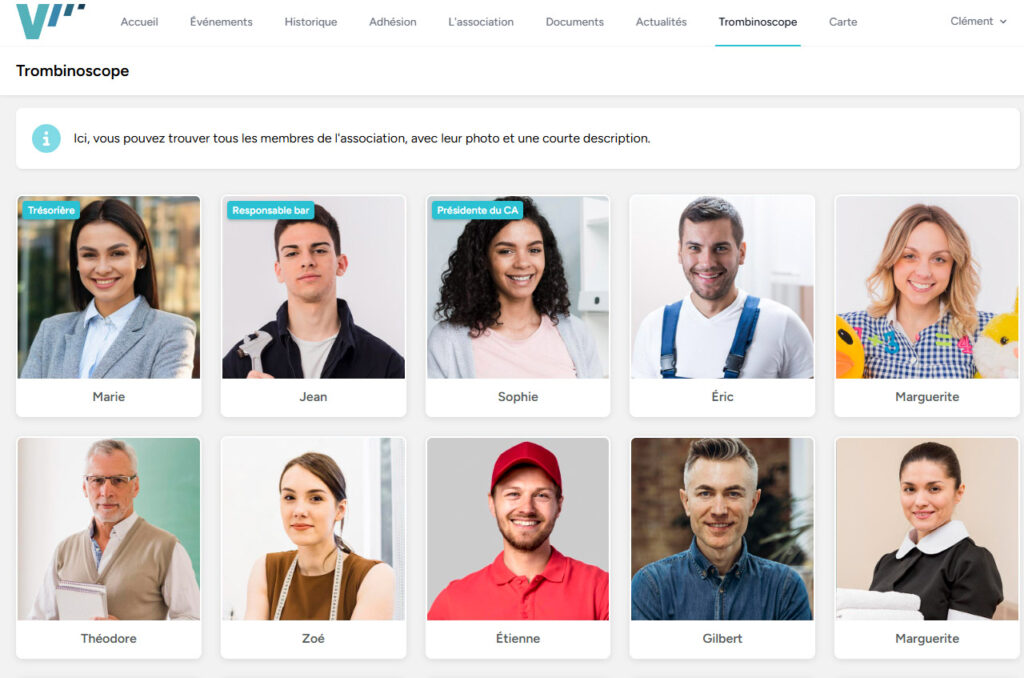The height and width of the screenshot is (678, 1024).
Task: Go to the Événements page
Action: tap(221, 22)
